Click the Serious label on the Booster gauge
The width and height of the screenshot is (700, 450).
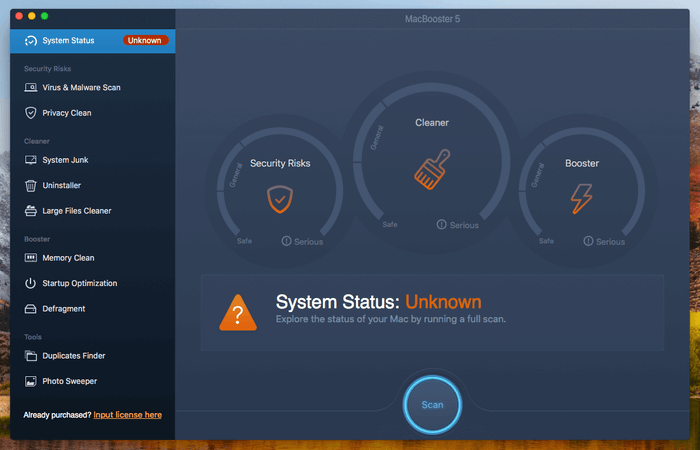[610, 242]
